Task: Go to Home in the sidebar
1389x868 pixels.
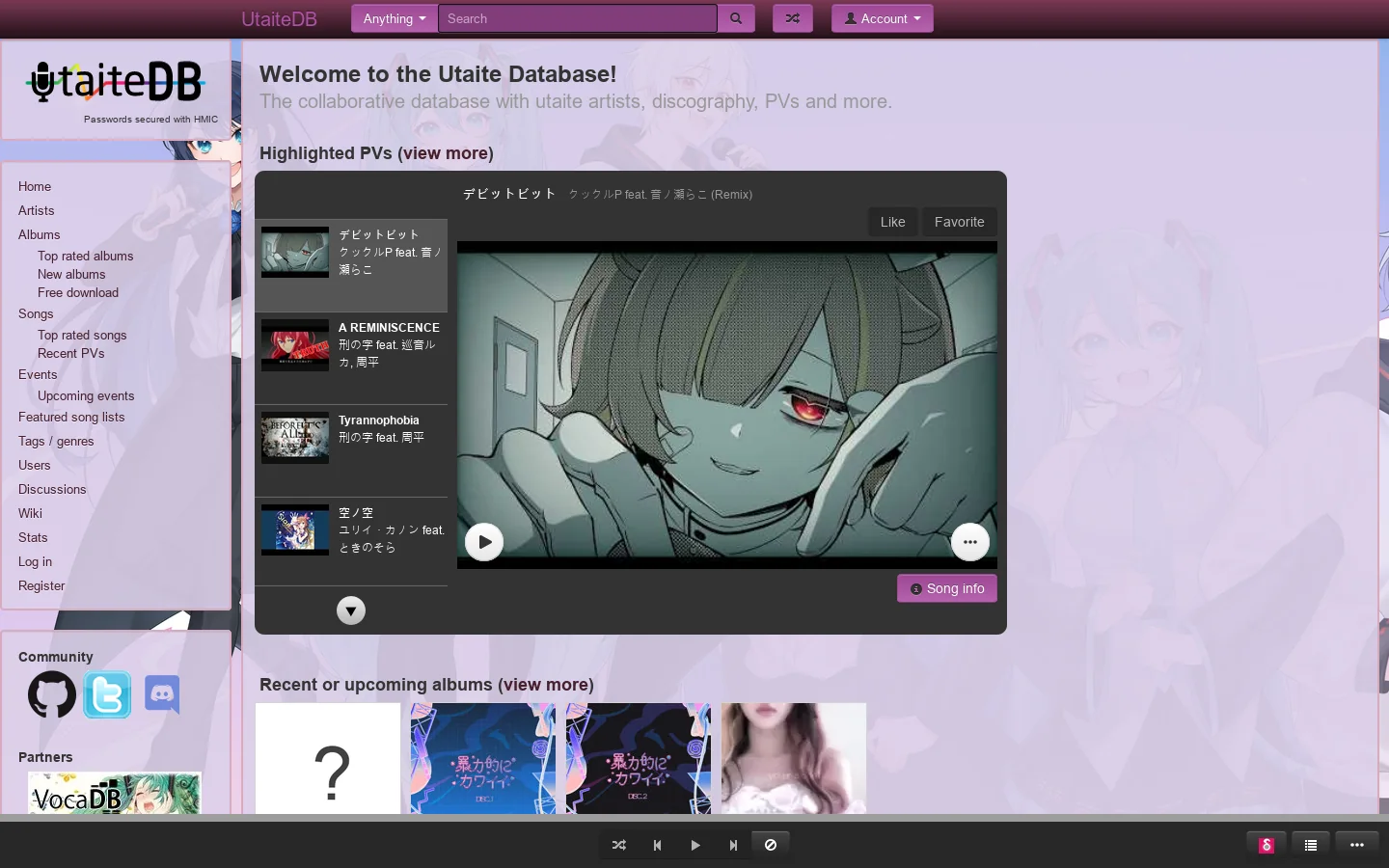Action: (35, 186)
